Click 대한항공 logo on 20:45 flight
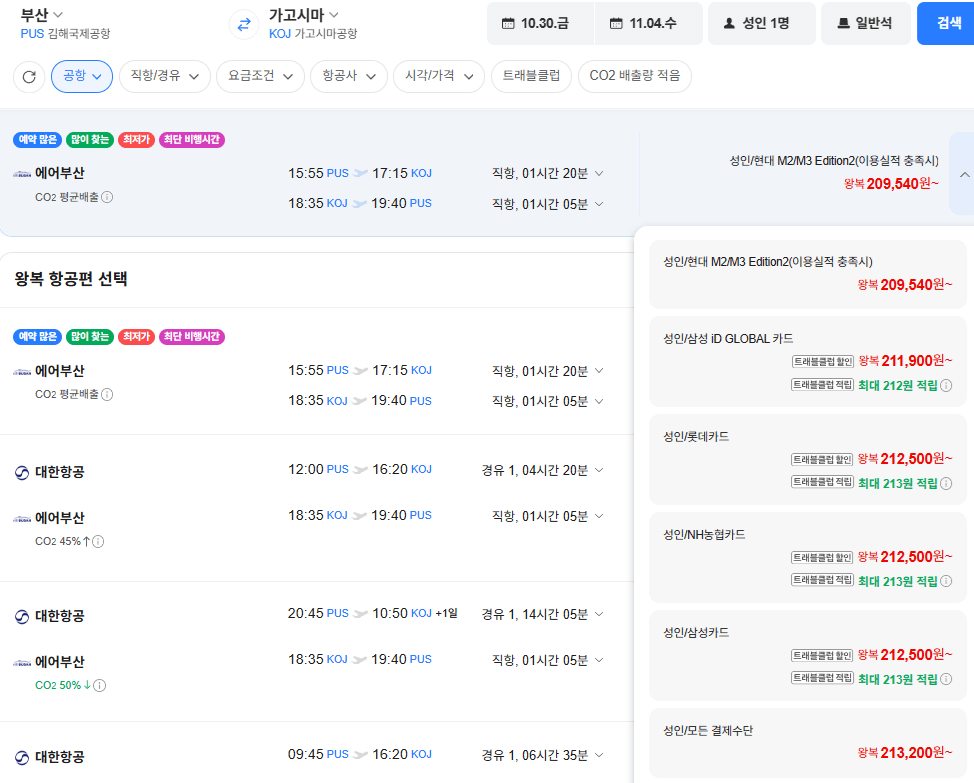This screenshot has height=783, width=974. 22,617
